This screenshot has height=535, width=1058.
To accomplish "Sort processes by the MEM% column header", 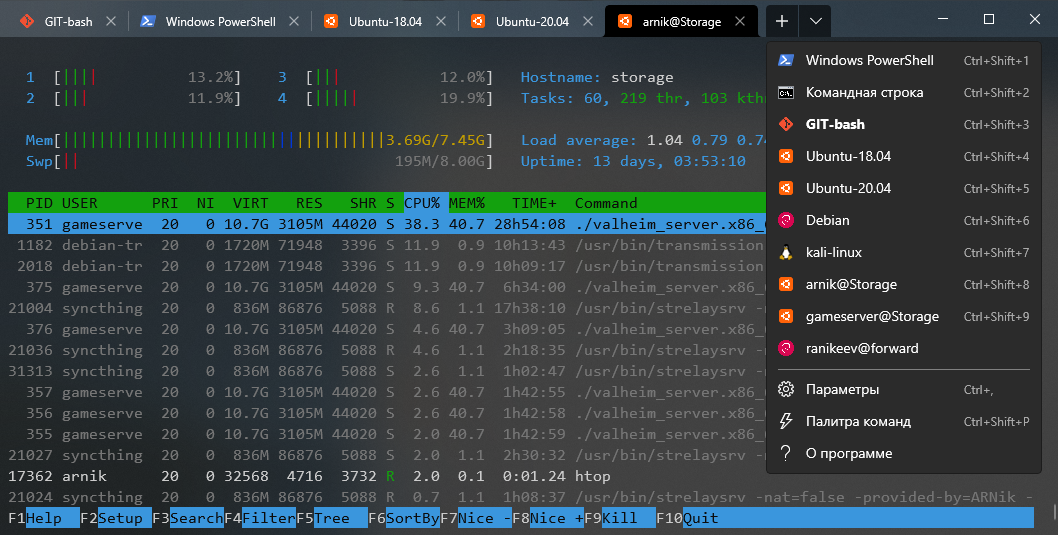I will 465,203.
